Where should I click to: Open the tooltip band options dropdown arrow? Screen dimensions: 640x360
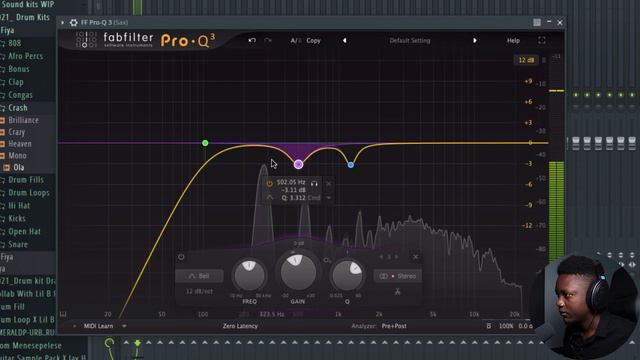point(329,198)
